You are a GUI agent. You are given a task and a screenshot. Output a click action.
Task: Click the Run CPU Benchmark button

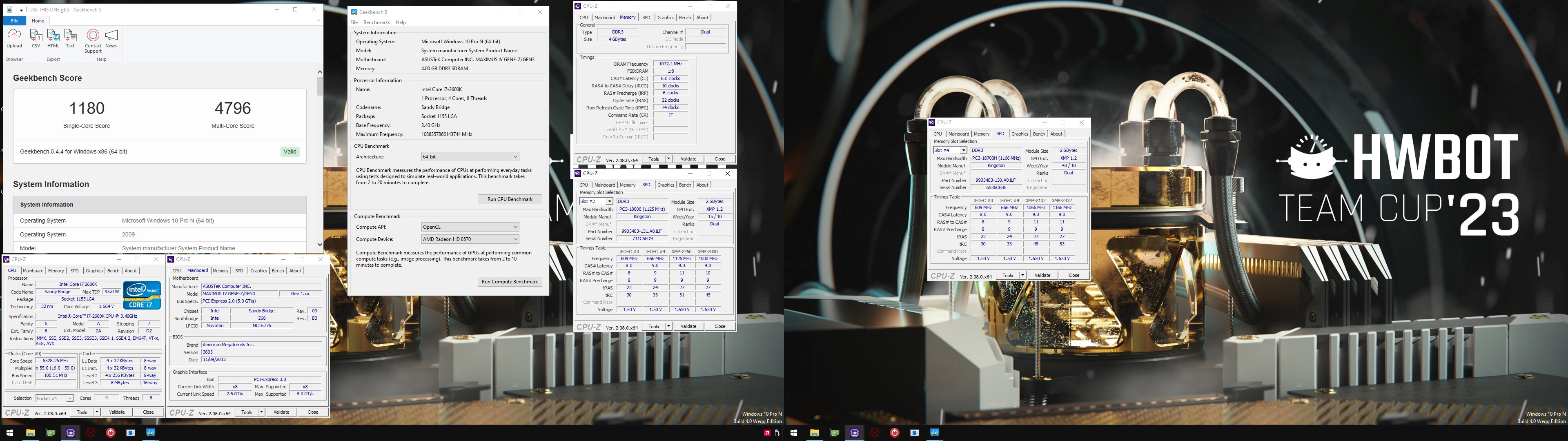coord(510,199)
